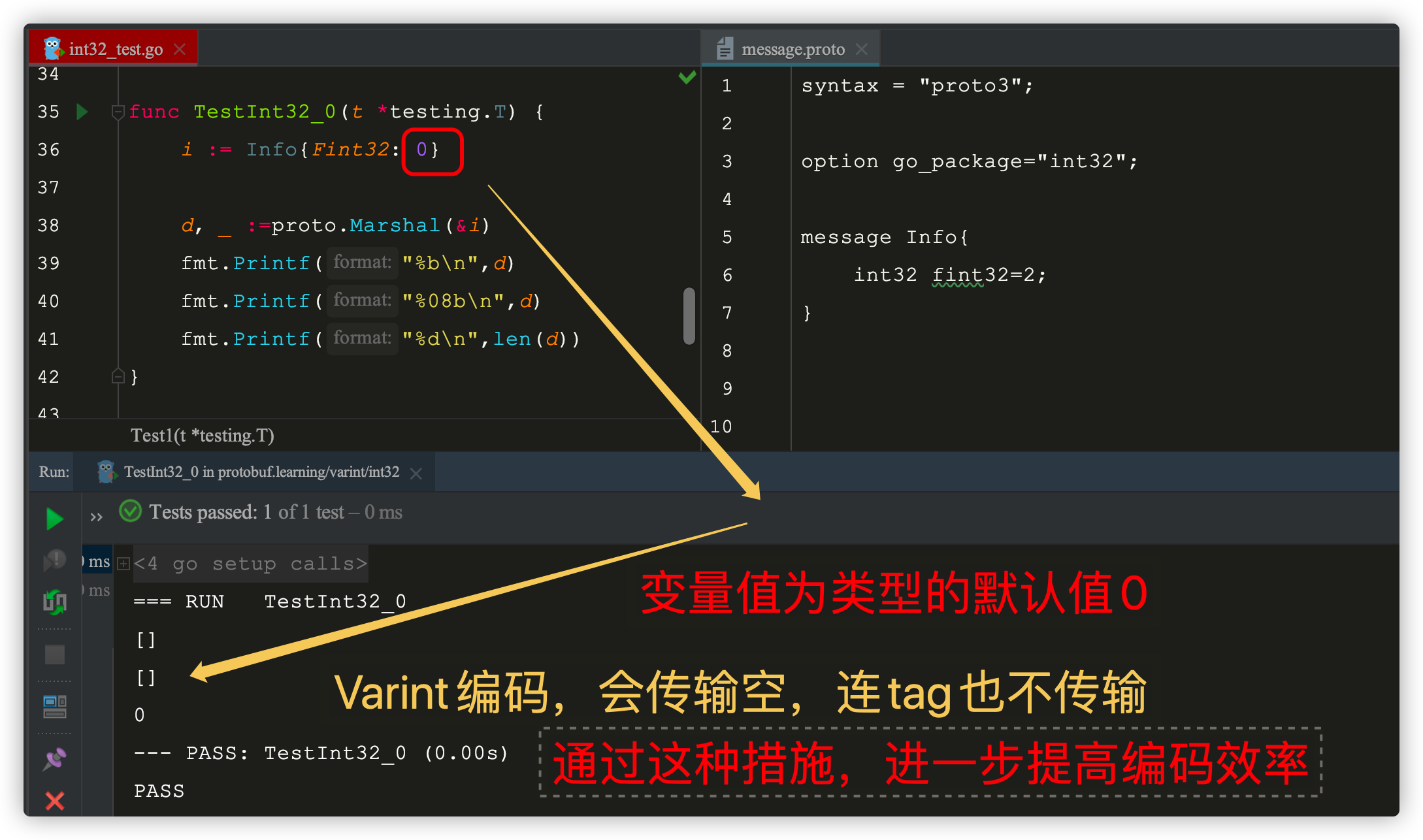Toggle the purple Pin Tab icon

[x=55, y=758]
